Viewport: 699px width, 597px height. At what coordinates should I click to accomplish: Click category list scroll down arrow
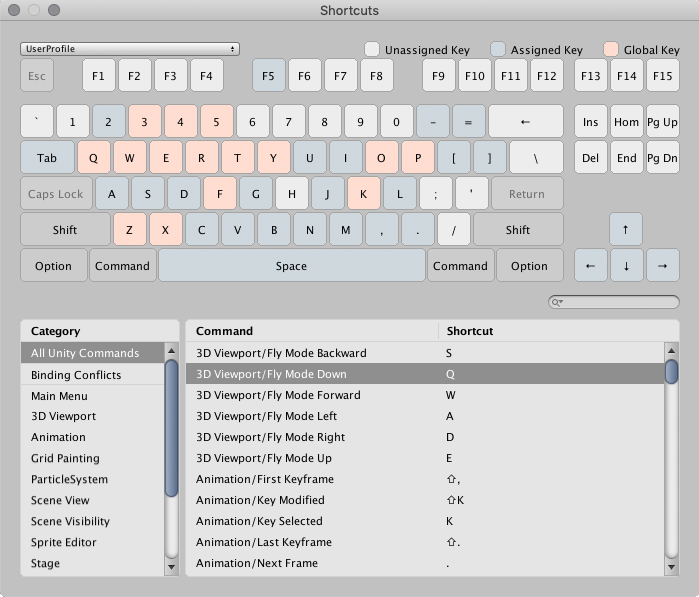tap(171, 567)
